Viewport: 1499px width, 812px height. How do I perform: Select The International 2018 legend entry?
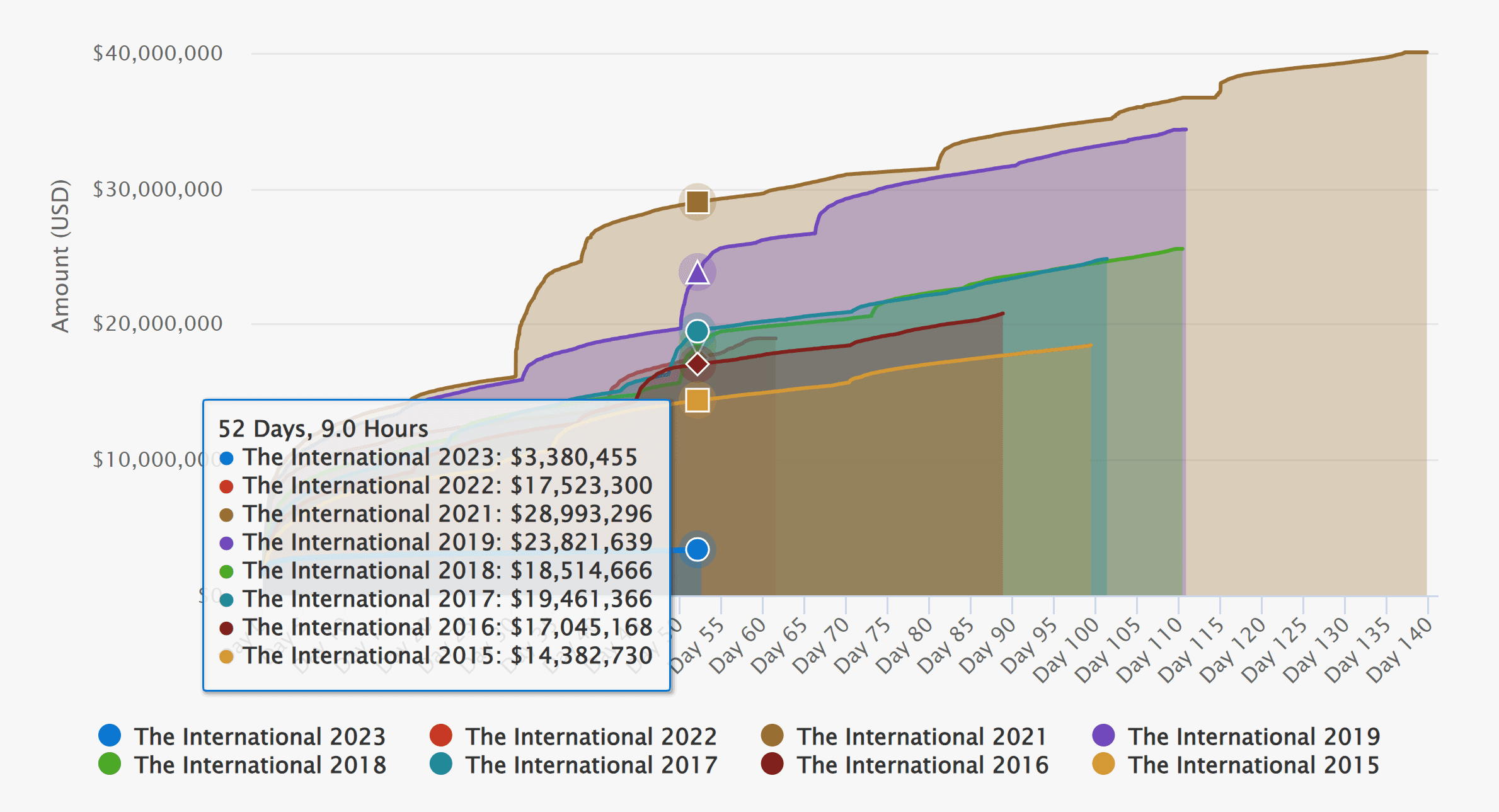click(260, 765)
